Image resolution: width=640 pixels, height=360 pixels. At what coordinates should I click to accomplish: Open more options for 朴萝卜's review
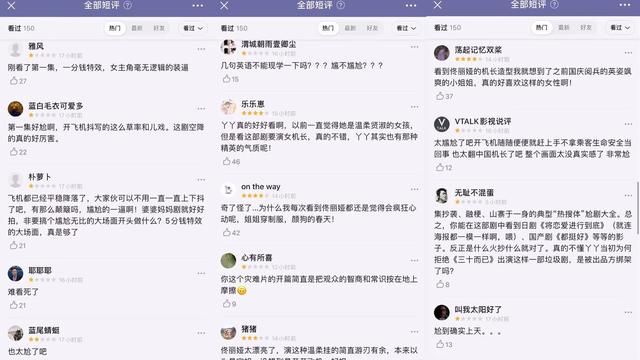pos(201,180)
